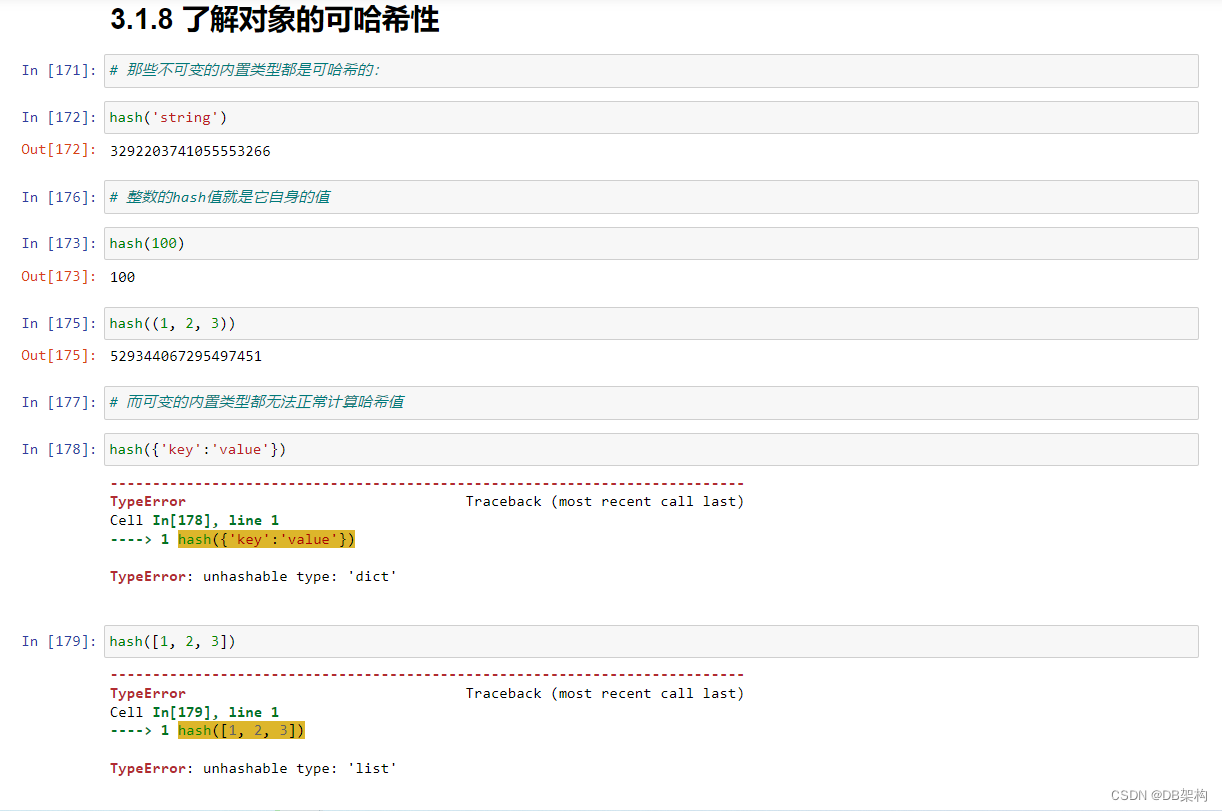The height and width of the screenshot is (811, 1222).
Task: Click the hash(100) code cell
Action: 651,243
